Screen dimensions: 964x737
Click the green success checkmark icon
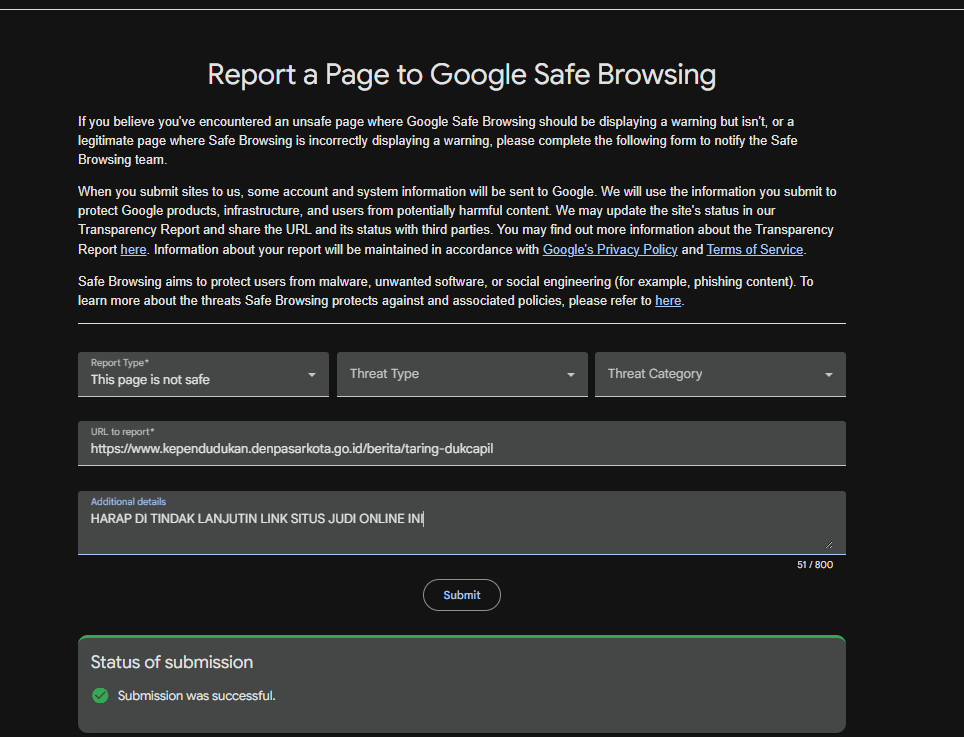click(x=100, y=695)
